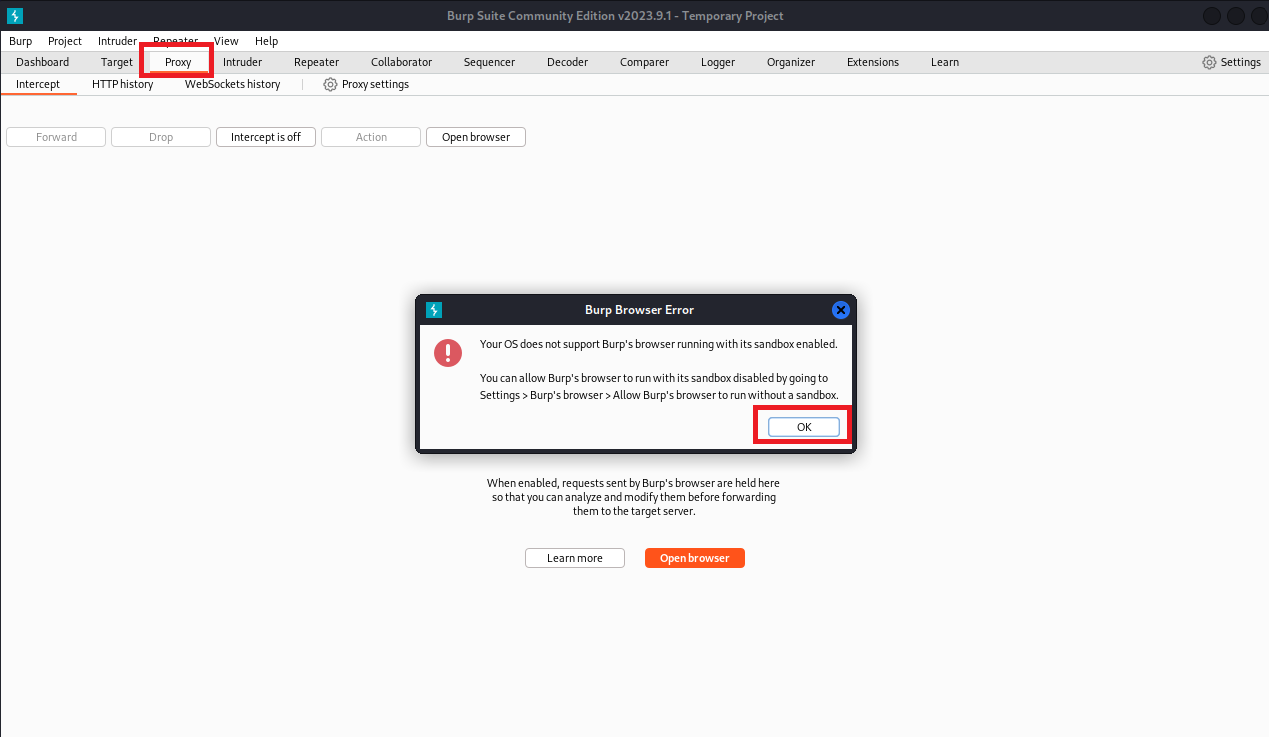Close the Burp Browser Error dialog

coord(841,310)
